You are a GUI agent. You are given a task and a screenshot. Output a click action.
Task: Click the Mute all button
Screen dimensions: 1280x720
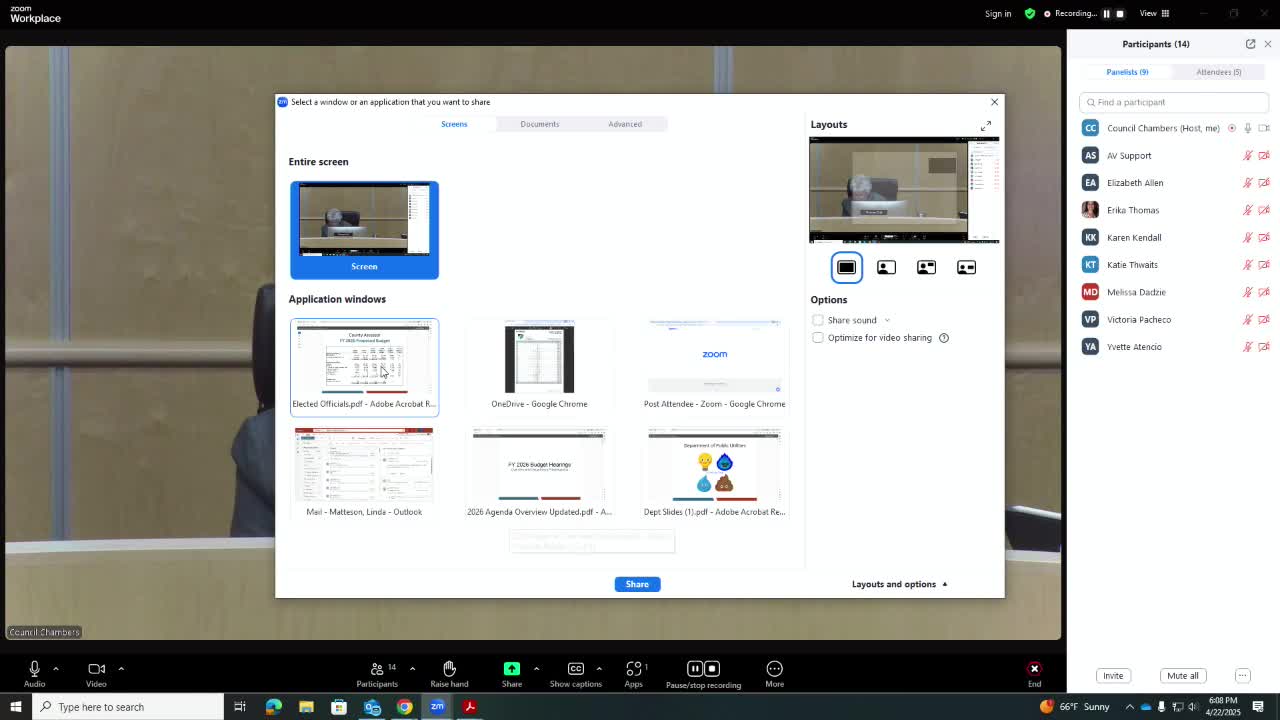1182,676
